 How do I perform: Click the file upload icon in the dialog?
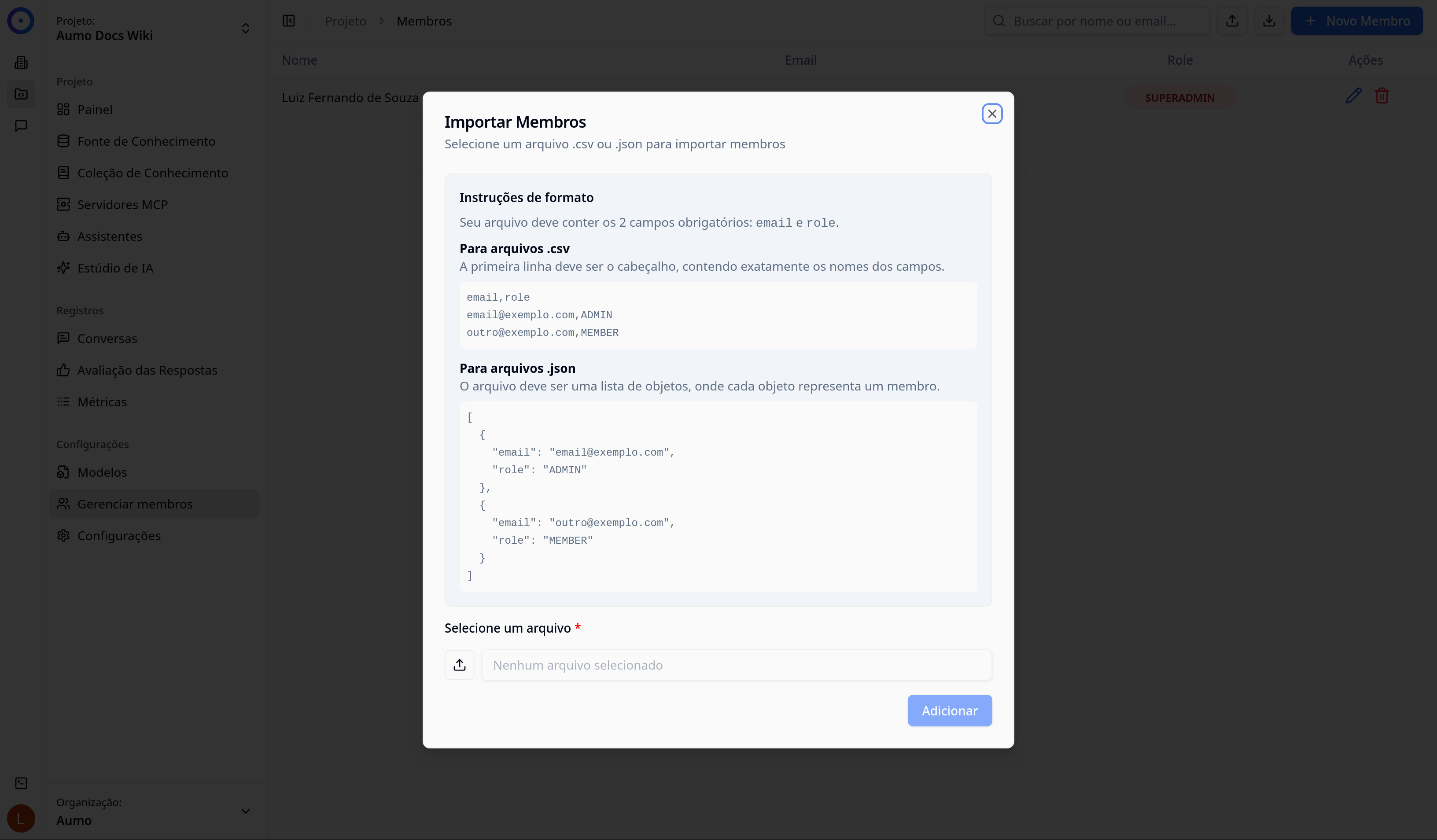(460, 664)
